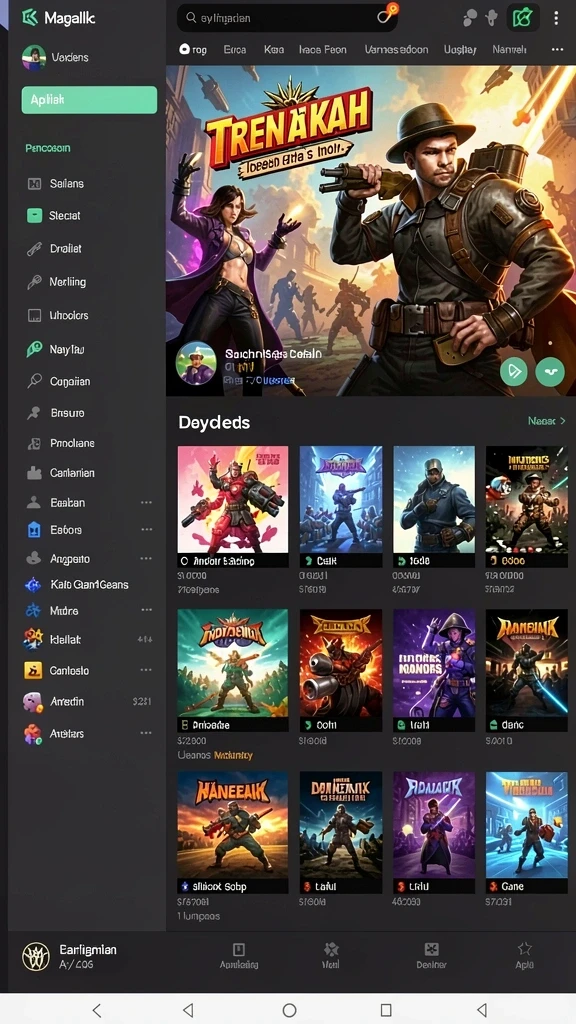
Task: Select the rog tab
Action: click(x=193, y=50)
